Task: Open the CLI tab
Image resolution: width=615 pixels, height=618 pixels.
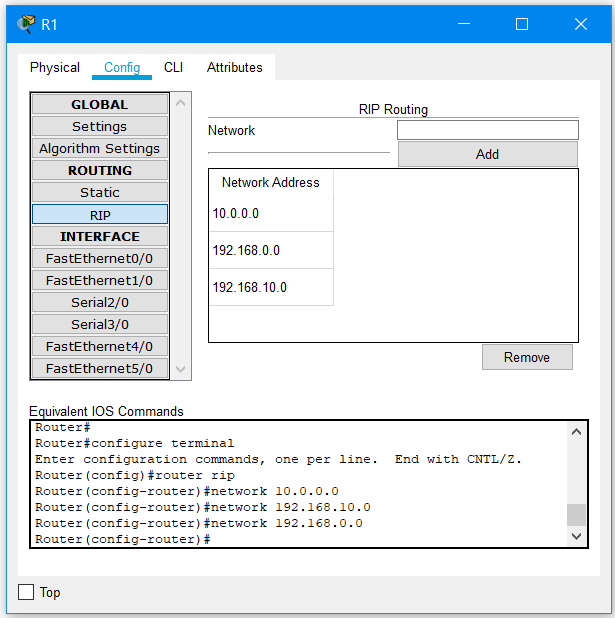Action: point(173,68)
